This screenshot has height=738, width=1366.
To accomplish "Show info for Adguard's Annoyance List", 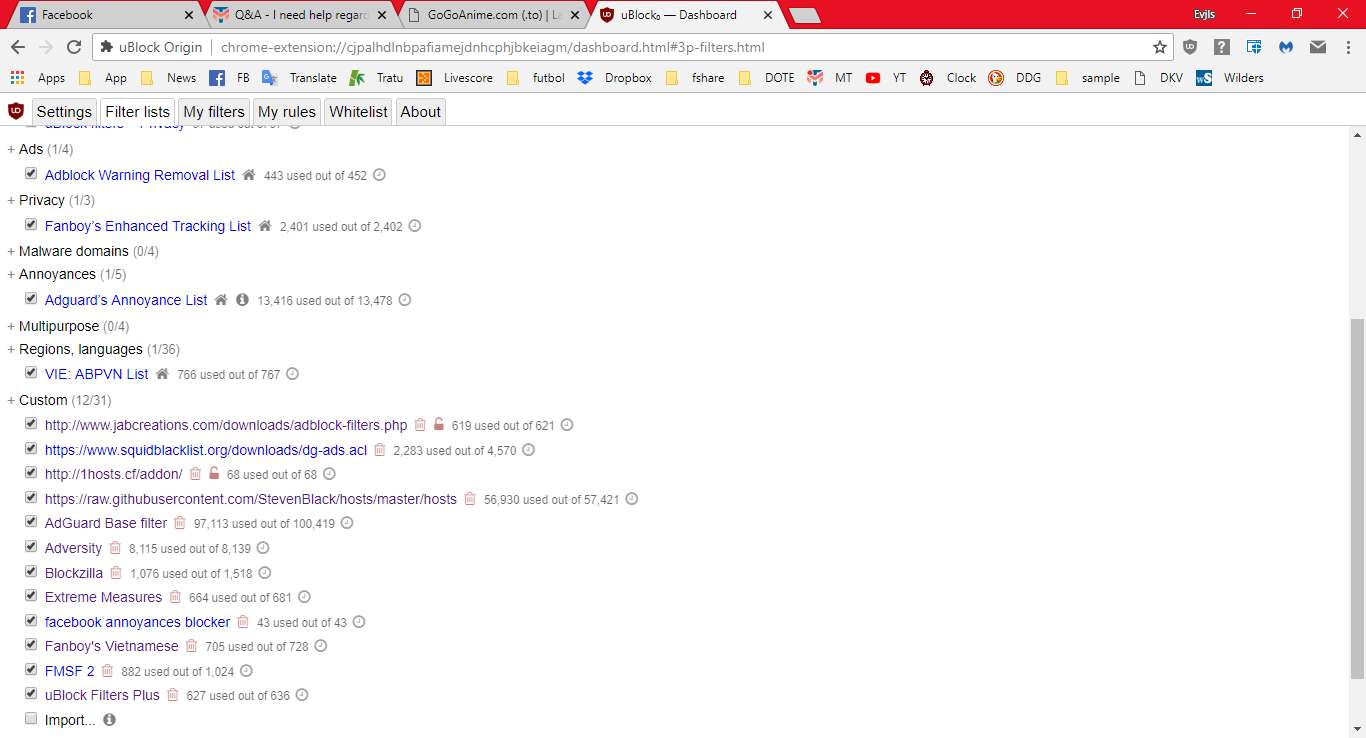I will [242, 300].
